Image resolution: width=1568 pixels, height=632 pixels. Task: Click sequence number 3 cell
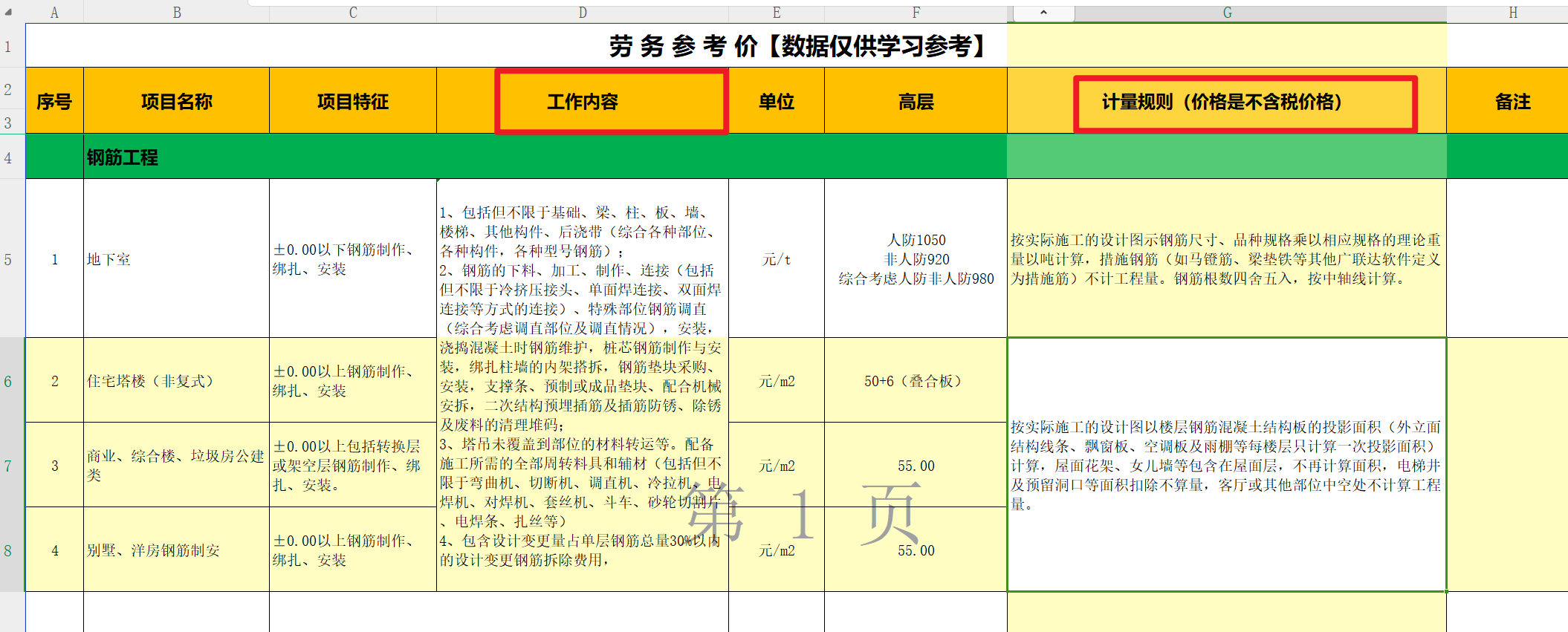(x=54, y=466)
